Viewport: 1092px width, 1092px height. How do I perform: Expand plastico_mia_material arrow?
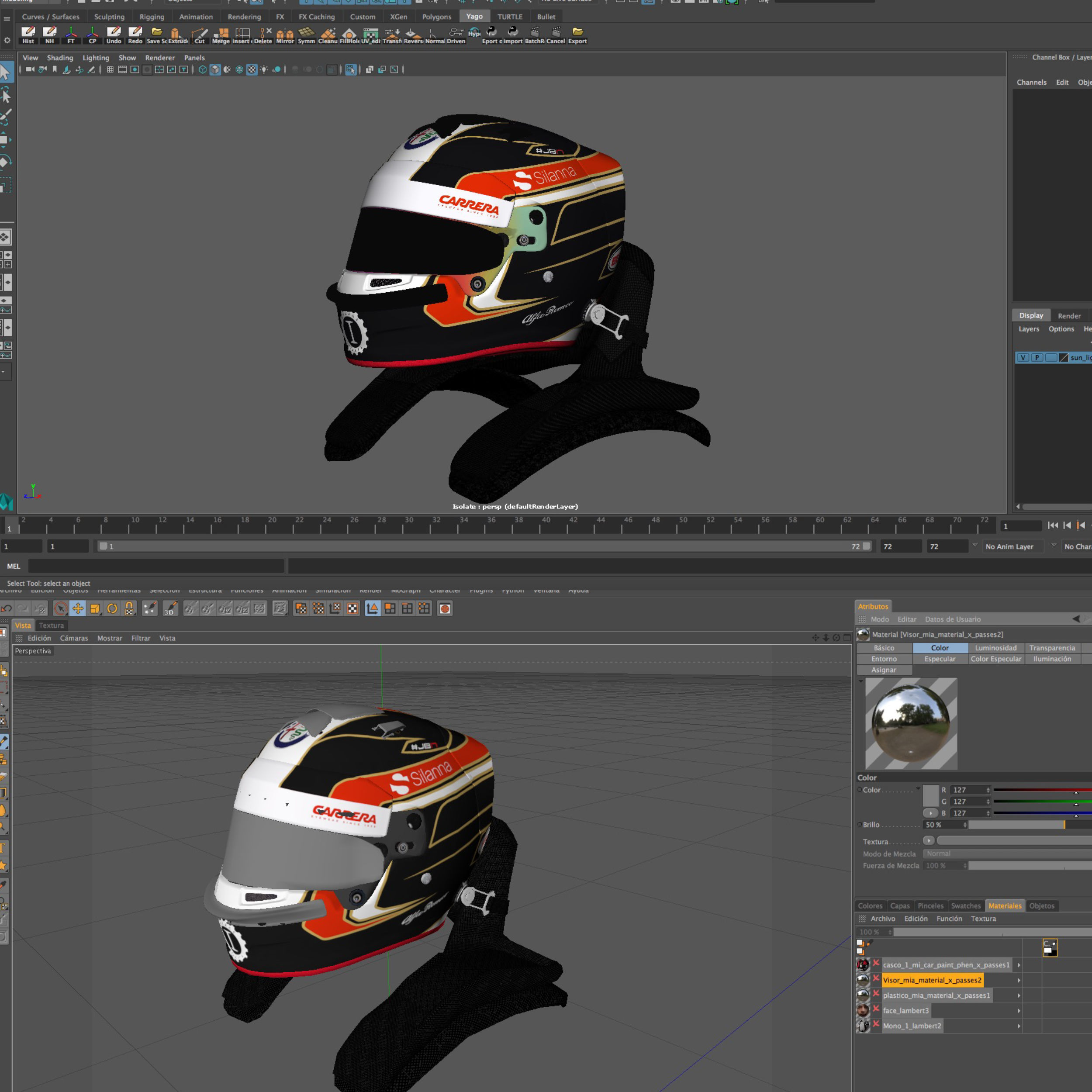[x=1019, y=995]
